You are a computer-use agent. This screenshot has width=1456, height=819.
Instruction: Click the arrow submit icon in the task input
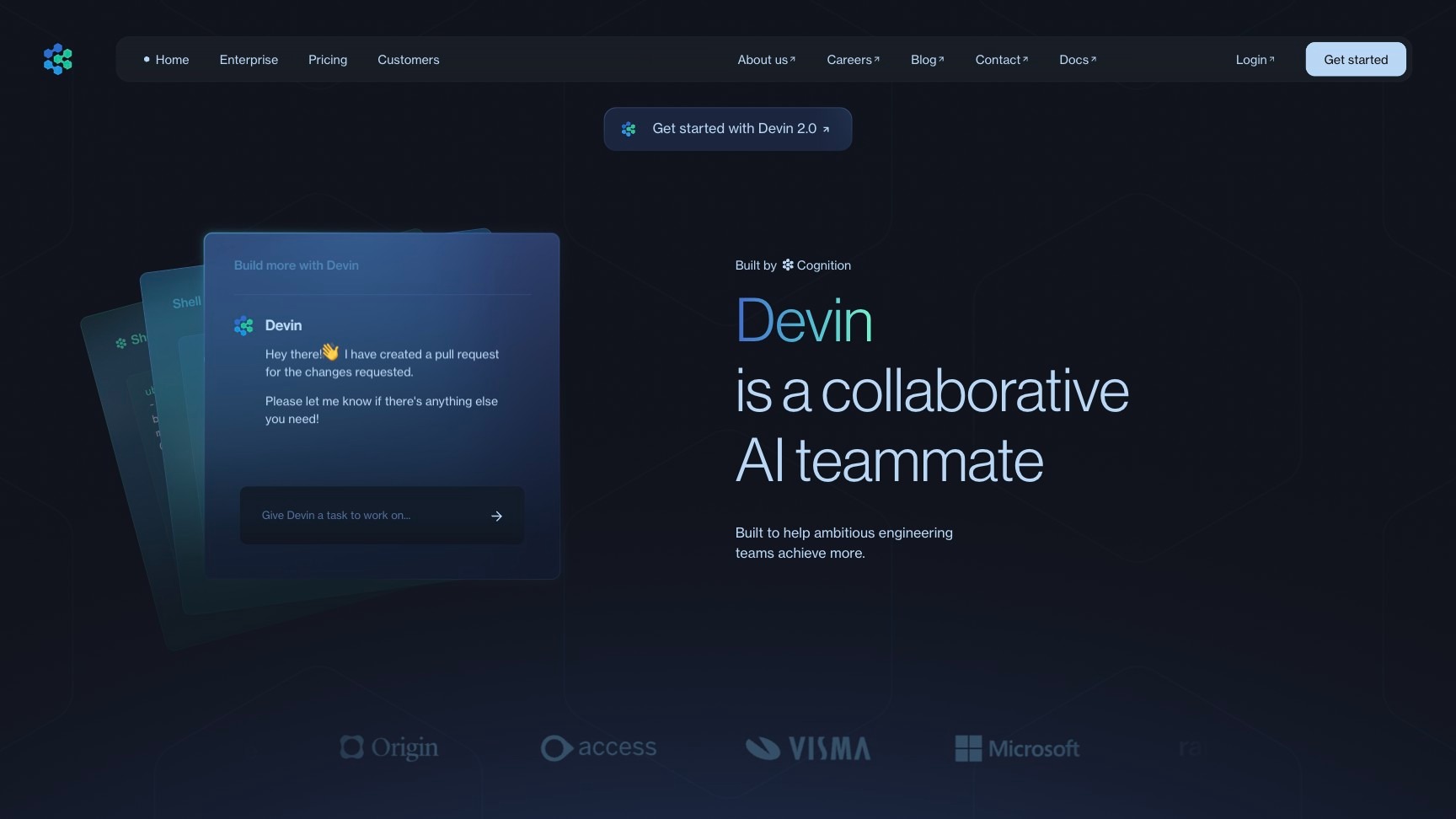tap(497, 516)
